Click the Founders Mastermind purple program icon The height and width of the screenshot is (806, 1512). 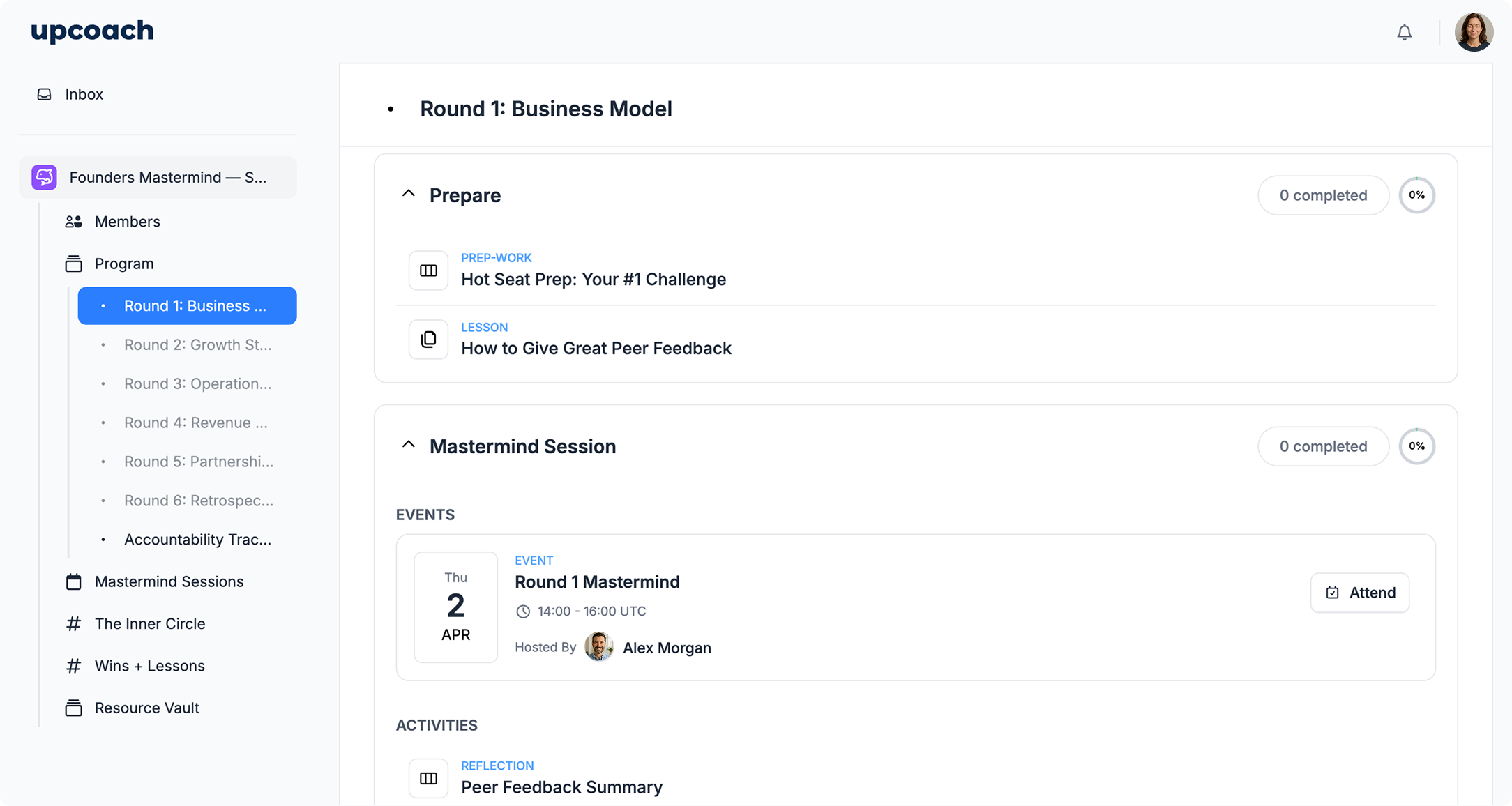tap(44, 177)
